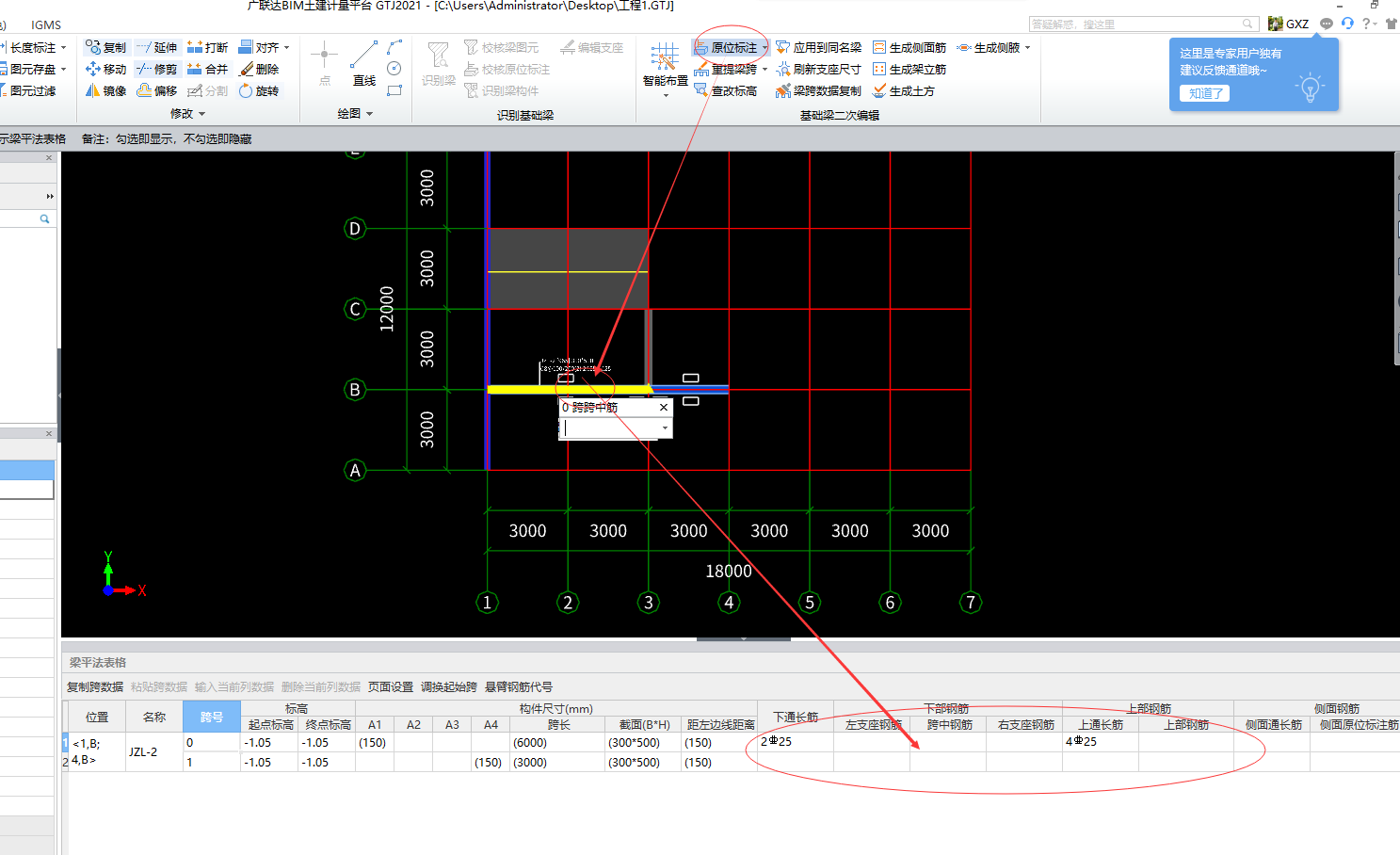Click the GXZ user account
This screenshot has height=855, width=1400.
click(x=1289, y=24)
